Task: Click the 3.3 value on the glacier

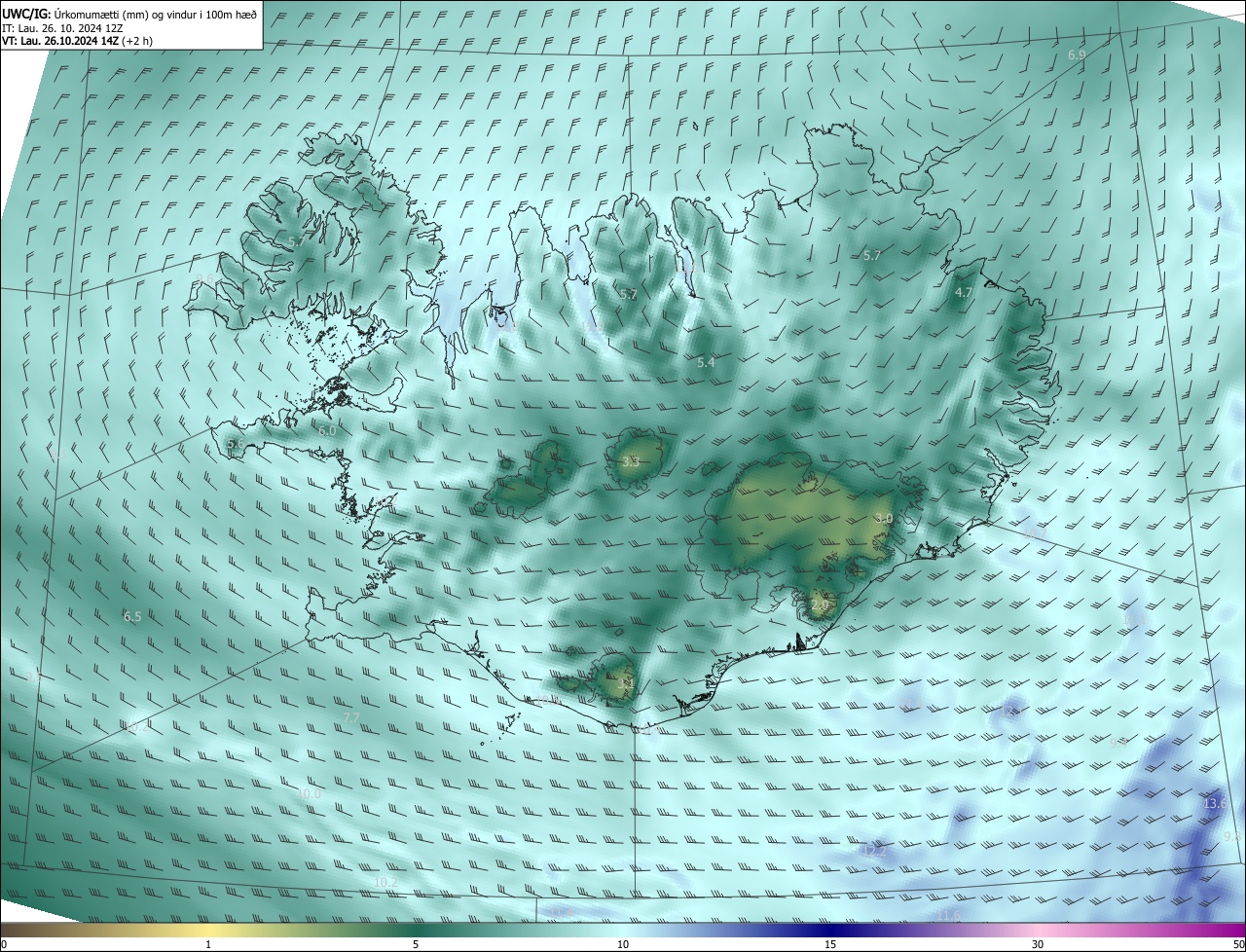Action: [630, 461]
